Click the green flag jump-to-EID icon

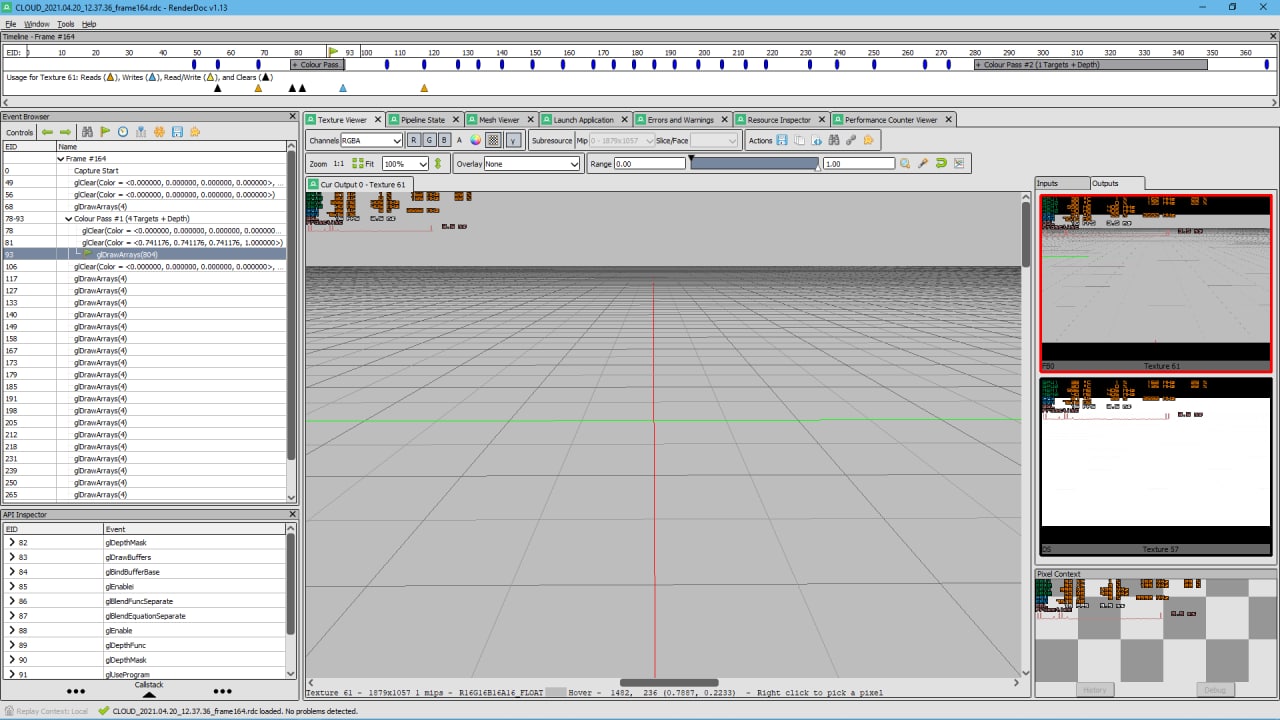[x=105, y=132]
